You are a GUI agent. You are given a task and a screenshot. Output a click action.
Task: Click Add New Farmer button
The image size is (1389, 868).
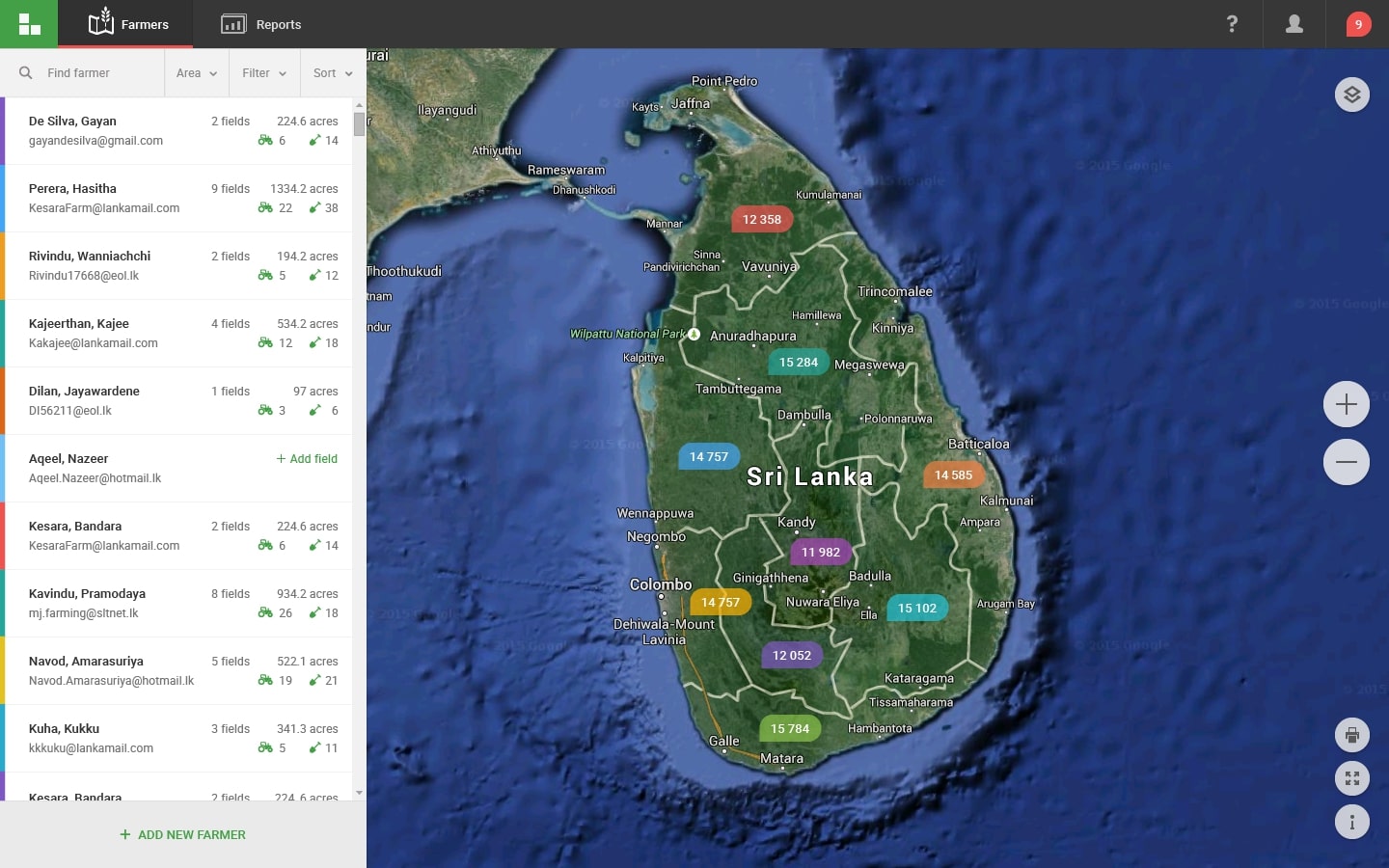coord(183,834)
